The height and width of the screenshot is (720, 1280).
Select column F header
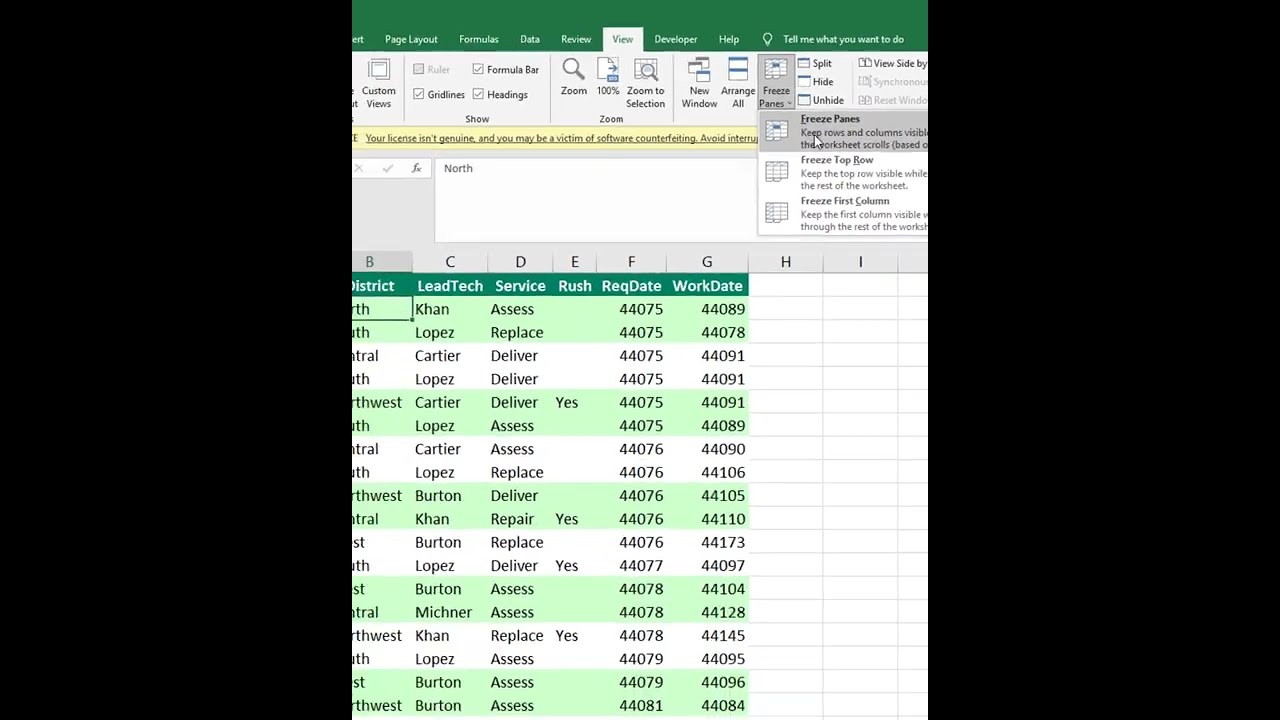tap(631, 262)
